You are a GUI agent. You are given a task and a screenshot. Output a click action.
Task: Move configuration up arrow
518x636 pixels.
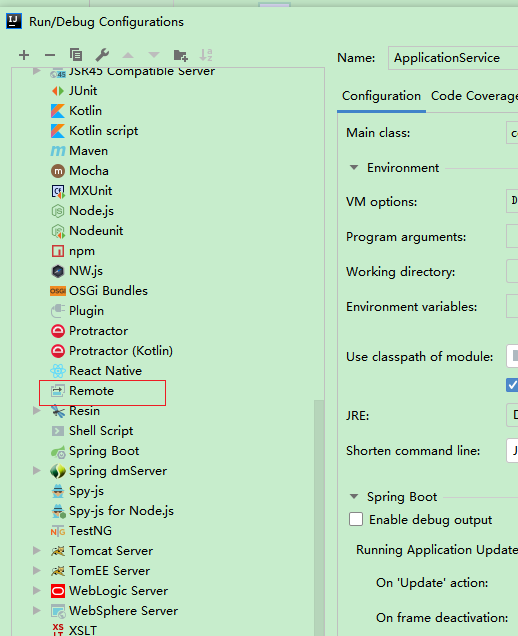[x=128, y=55]
